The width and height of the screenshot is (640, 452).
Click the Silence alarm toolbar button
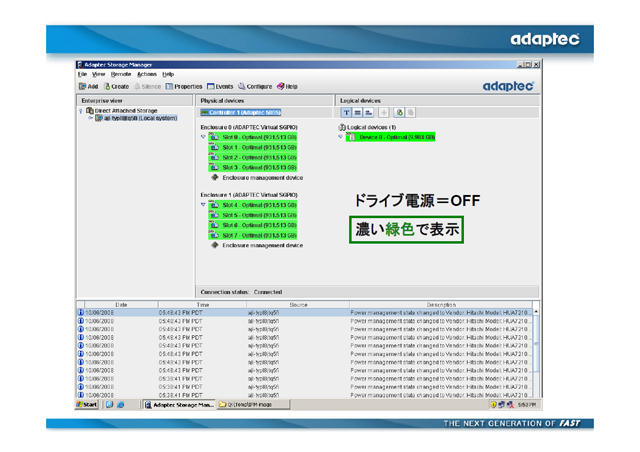click(x=147, y=87)
